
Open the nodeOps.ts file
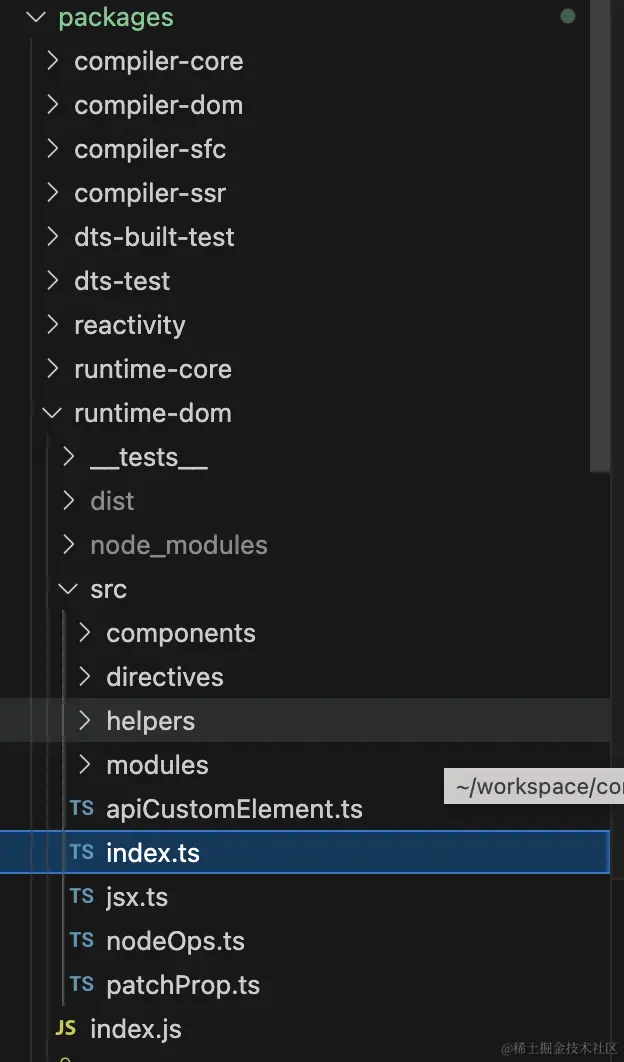pyautogui.click(x=175, y=941)
